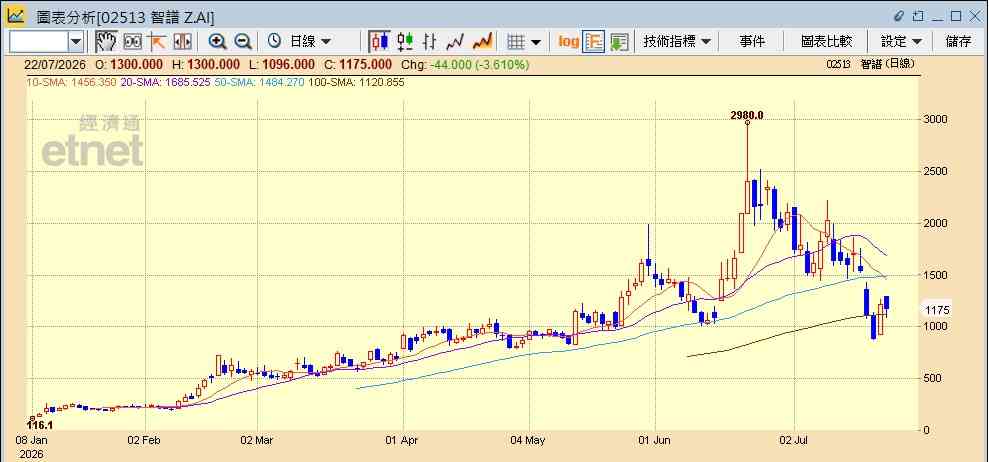Zoom out of the chart
Viewport: 989px width, 462px height.
click(x=243, y=42)
